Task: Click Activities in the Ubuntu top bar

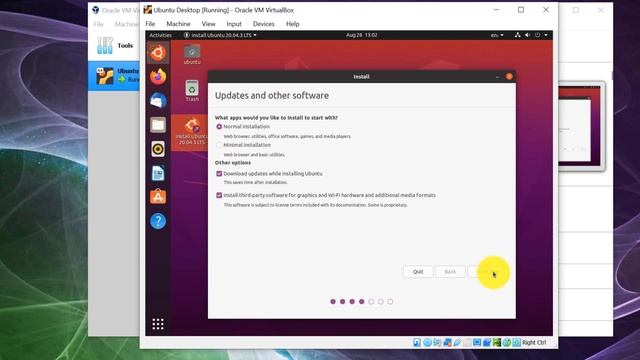Action: (160, 35)
